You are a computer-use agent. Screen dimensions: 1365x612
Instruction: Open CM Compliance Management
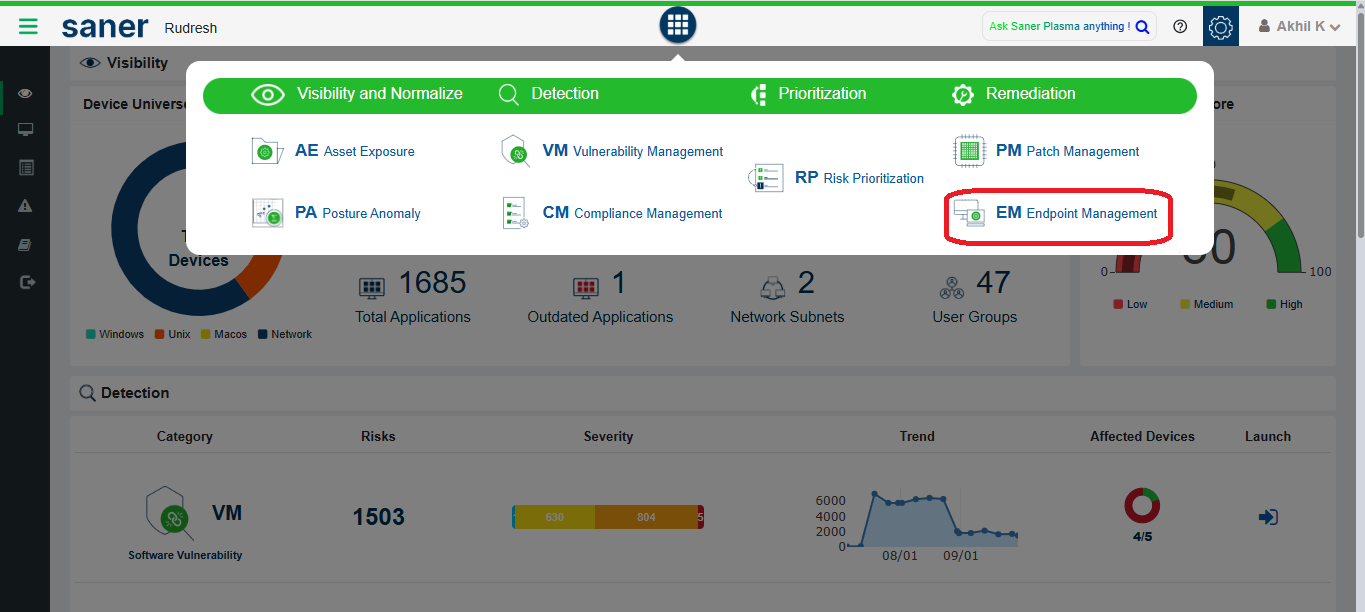point(632,213)
